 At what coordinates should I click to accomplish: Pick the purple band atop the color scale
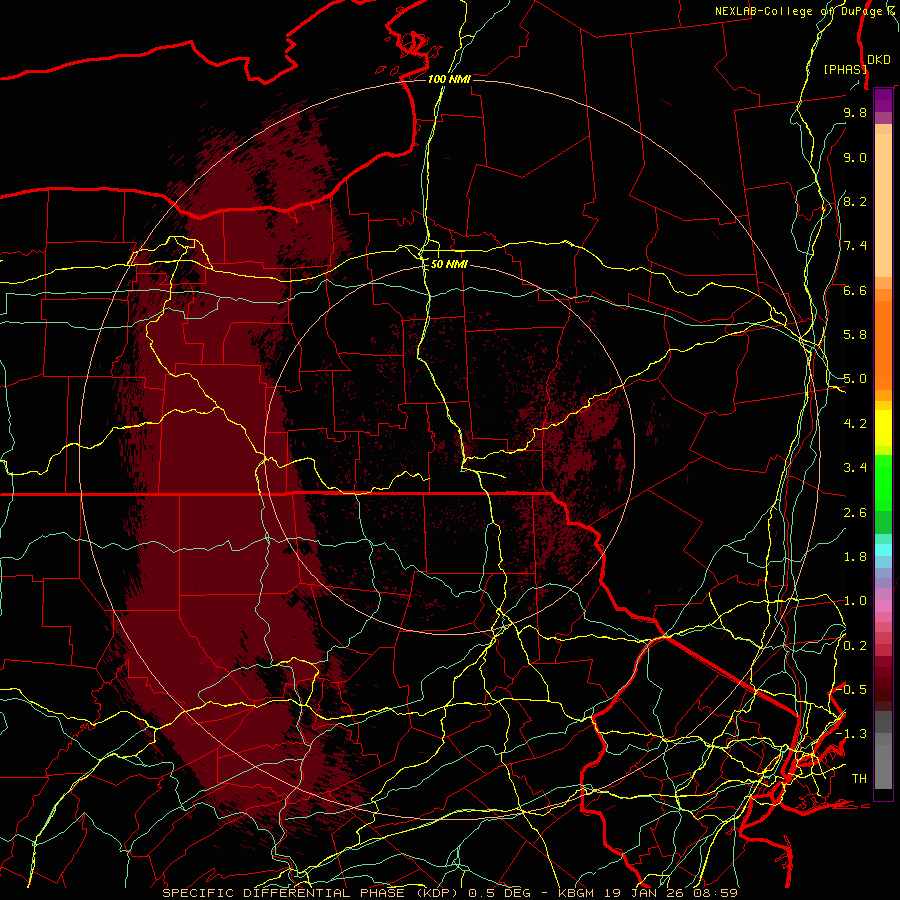(x=883, y=100)
